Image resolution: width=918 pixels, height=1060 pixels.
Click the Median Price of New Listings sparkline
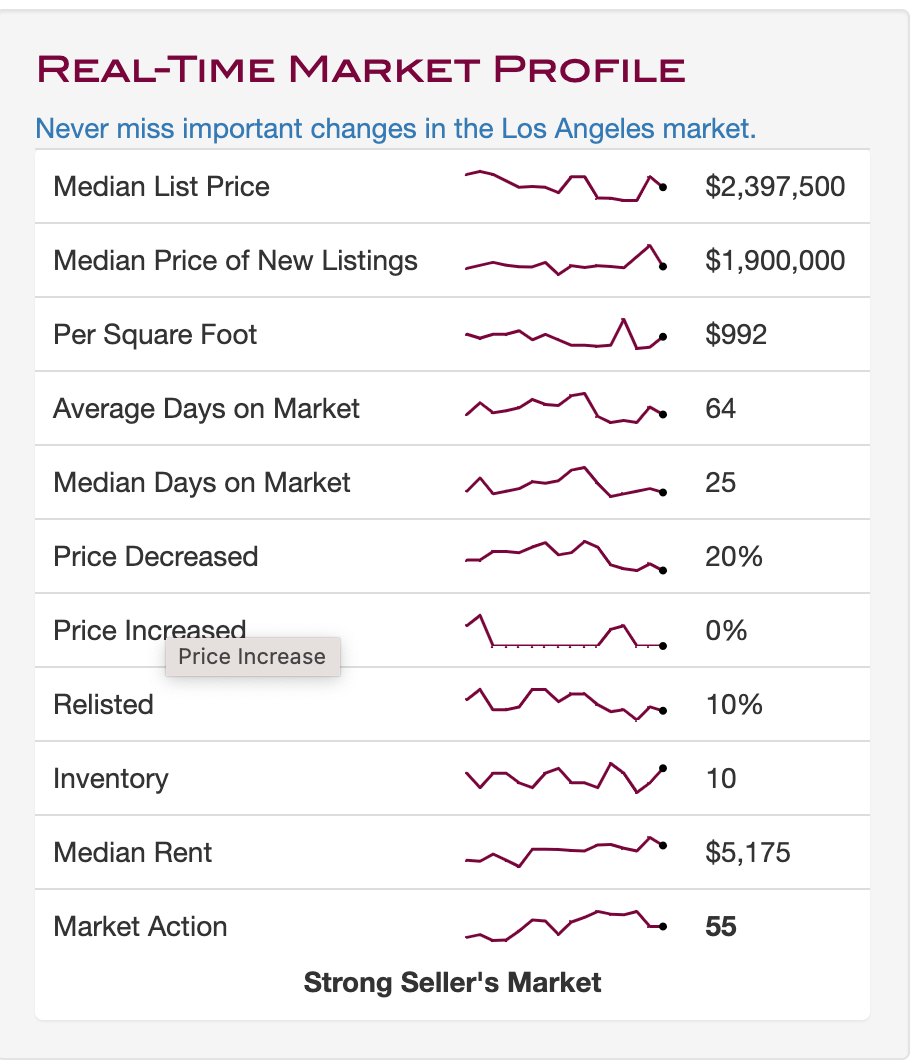coord(566,260)
